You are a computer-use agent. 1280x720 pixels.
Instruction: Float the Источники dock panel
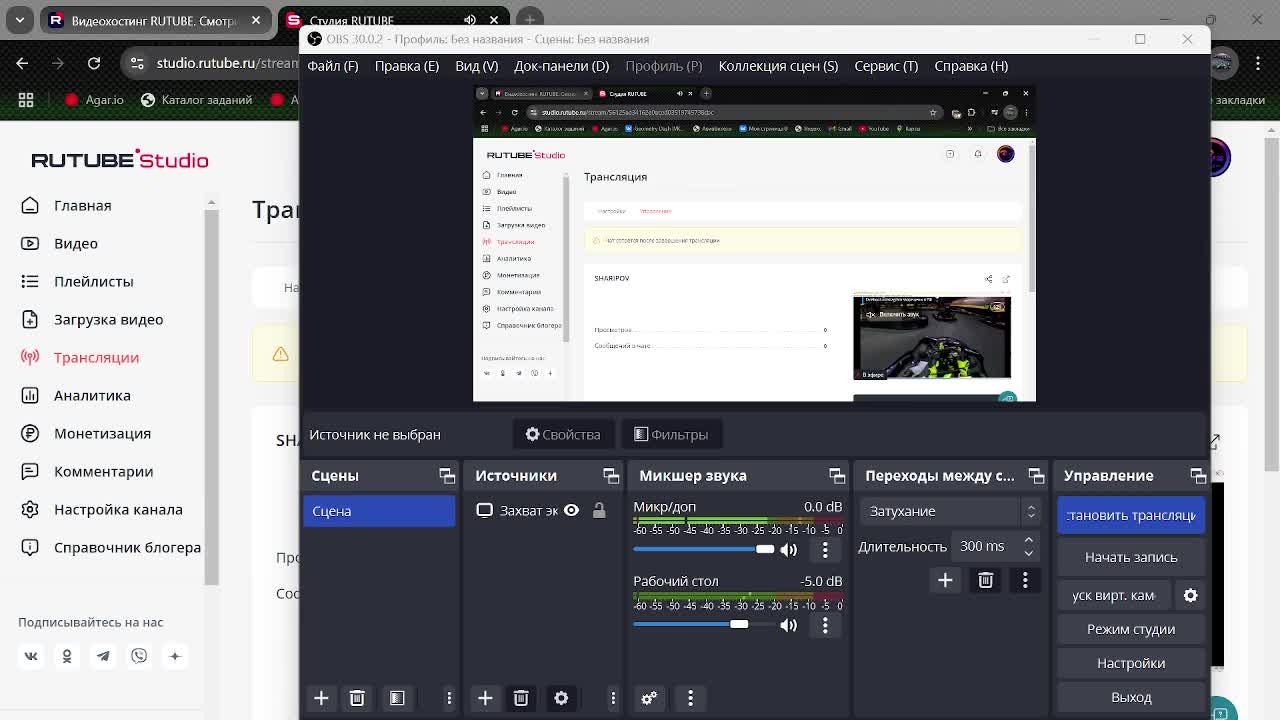[x=611, y=476]
